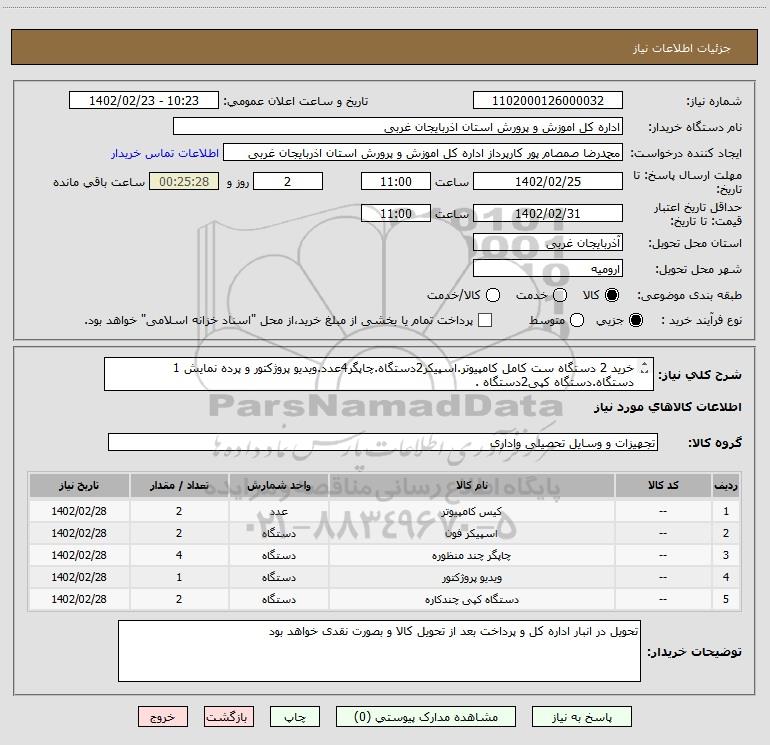Click the countdown timer 00:25:28 field
The height and width of the screenshot is (745, 770).
184,181
